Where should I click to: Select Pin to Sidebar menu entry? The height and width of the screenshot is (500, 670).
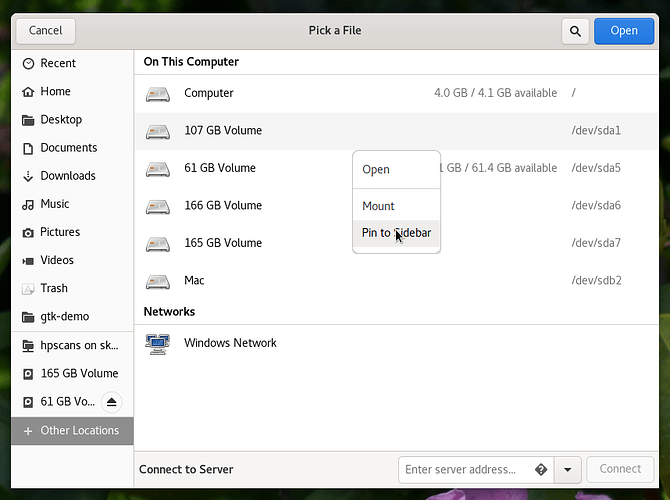397,233
